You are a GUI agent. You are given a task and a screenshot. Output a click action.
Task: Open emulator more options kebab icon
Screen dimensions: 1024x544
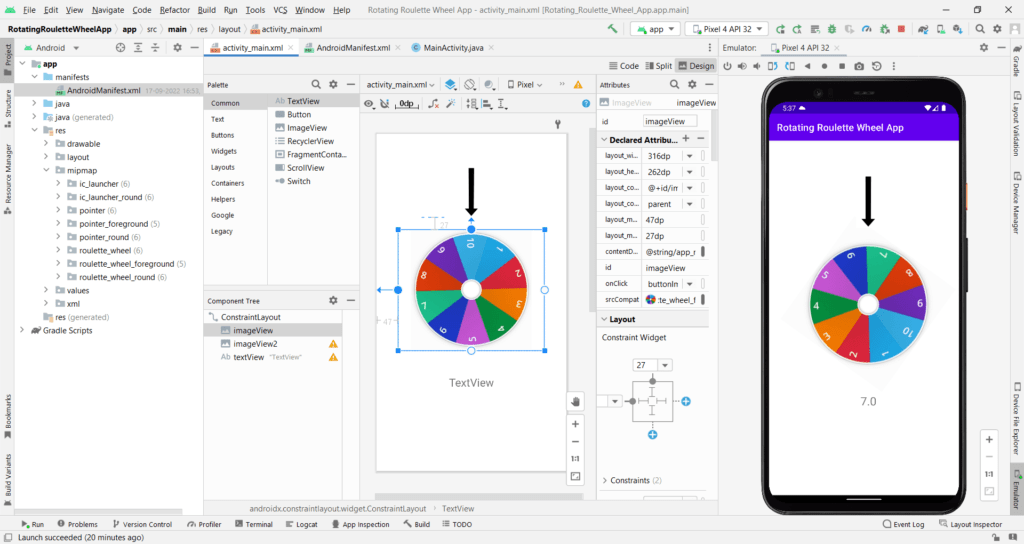[894, 66]
